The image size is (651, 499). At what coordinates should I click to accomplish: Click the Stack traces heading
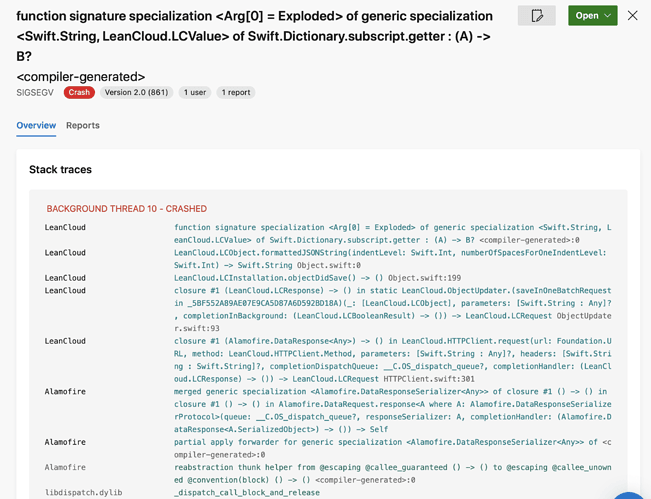pos(60,169)
